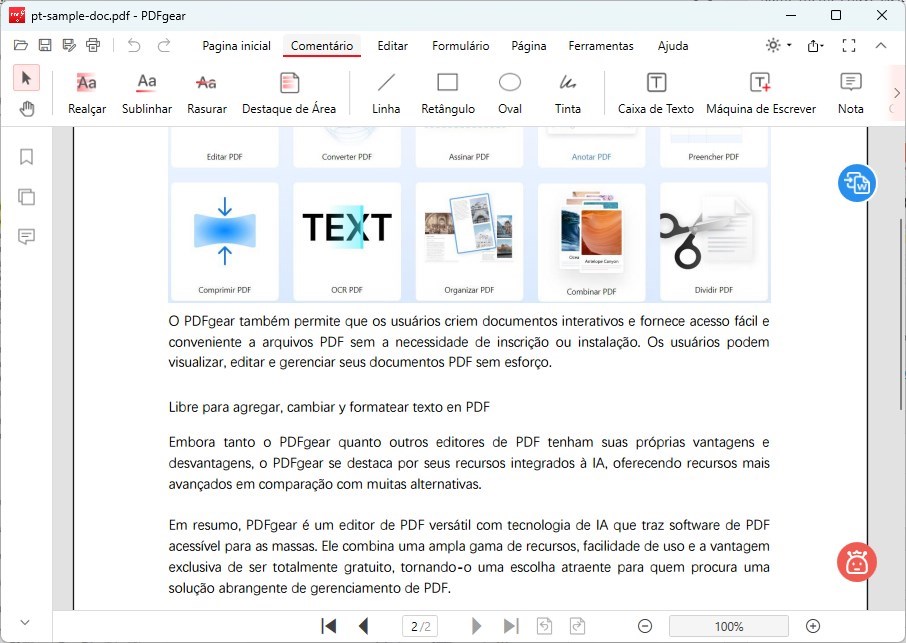Viewport: 906px width, 643px height.
Task: Open the comments side panel
Action: pos(27,236)
